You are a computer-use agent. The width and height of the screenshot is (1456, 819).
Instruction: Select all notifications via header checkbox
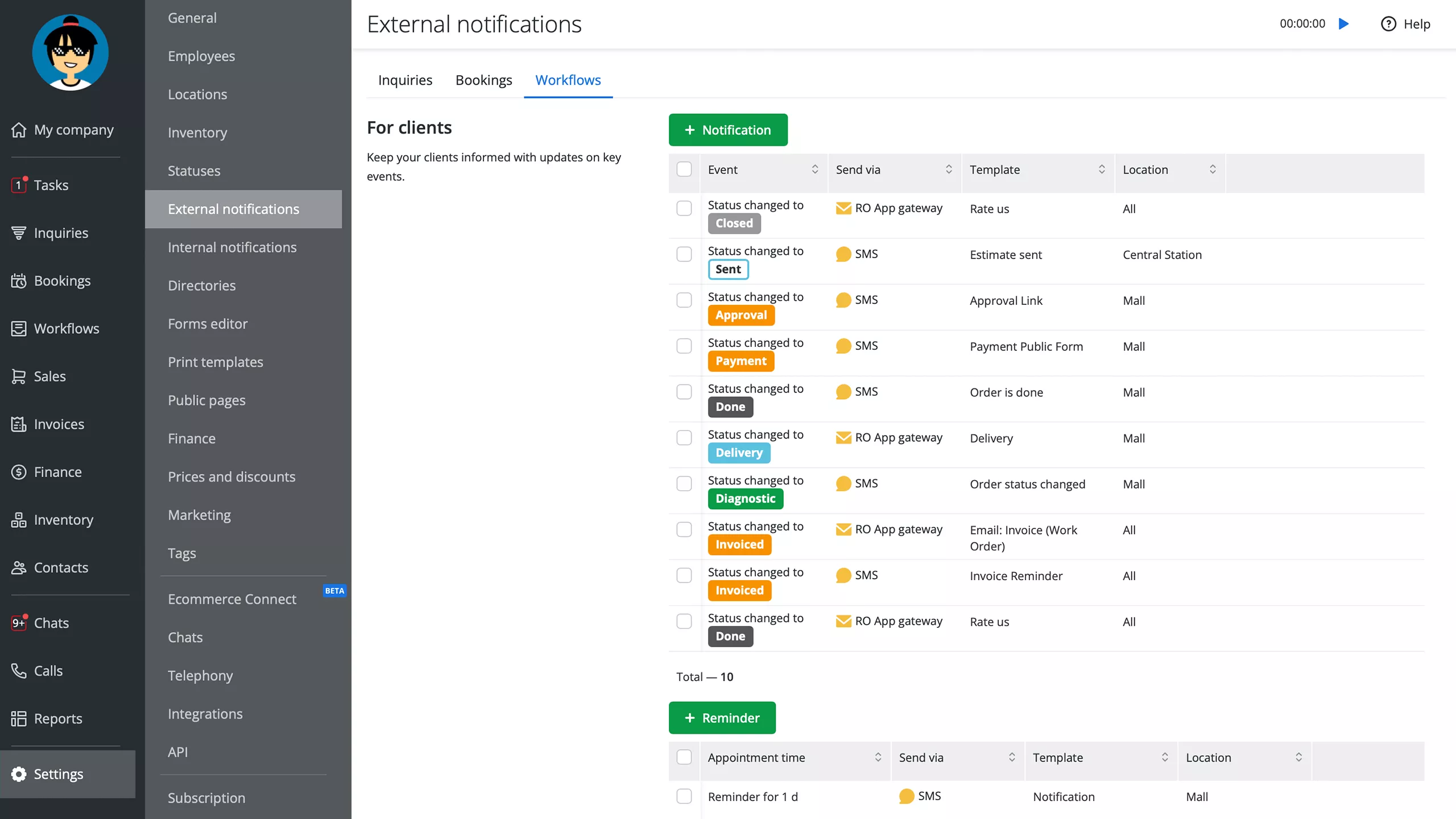click(x=684, y=169)
